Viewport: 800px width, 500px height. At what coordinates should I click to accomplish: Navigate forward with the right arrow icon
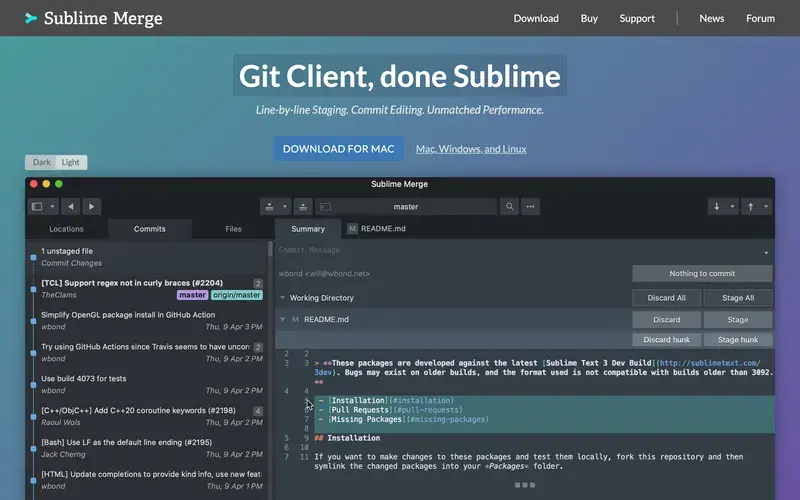pyautogui.click(x=92, y=207)
